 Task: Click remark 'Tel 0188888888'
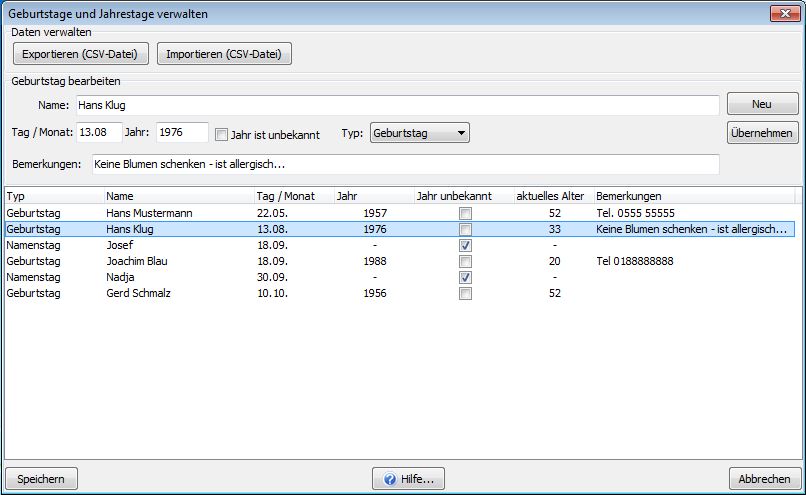click(635, 261)
